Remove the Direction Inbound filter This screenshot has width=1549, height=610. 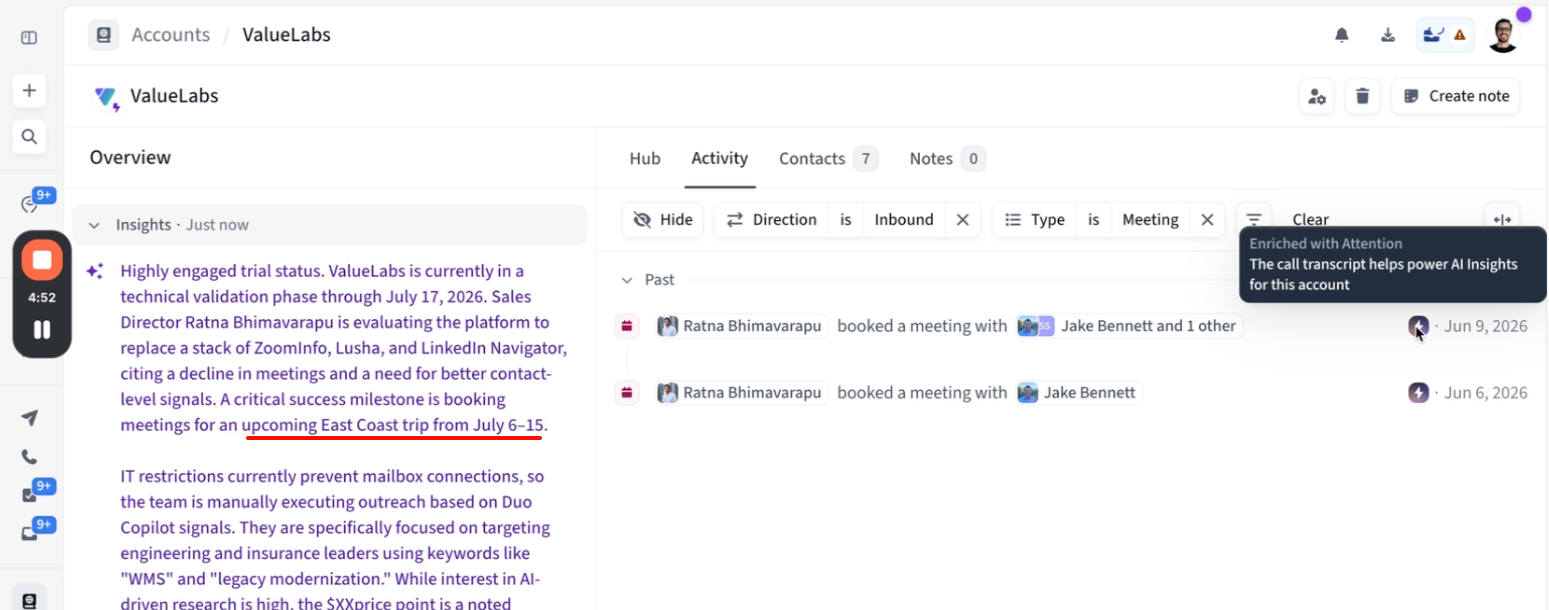tap(962, 220)
